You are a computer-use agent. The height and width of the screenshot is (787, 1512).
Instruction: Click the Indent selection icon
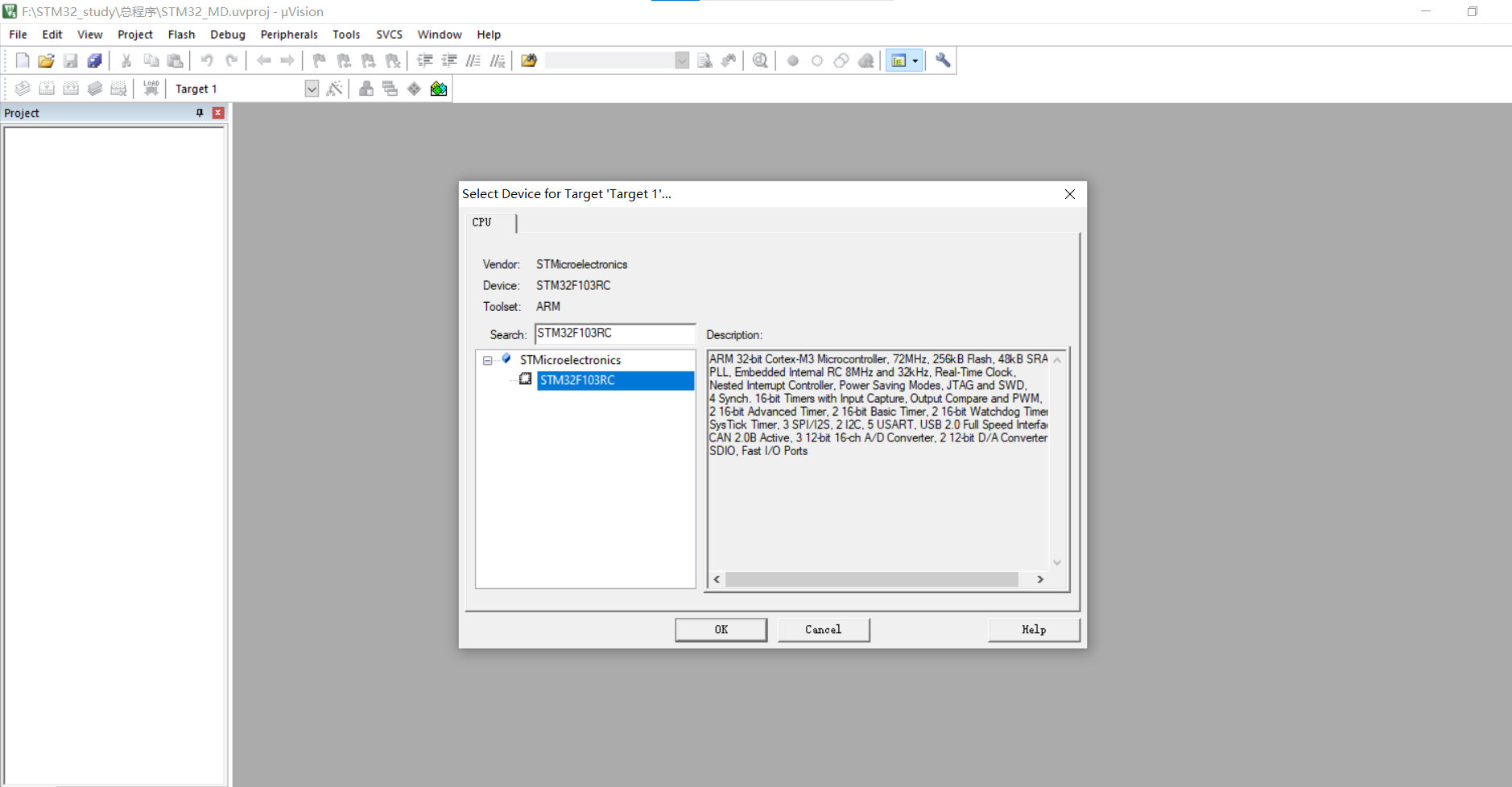[x=425, y=60]
